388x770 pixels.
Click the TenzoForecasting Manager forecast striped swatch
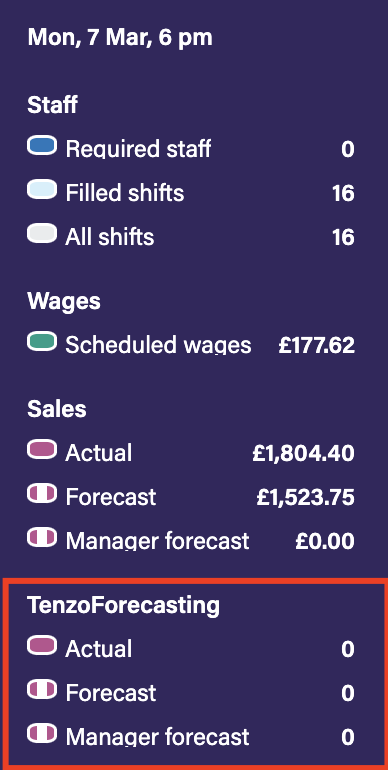click(42, 734)
